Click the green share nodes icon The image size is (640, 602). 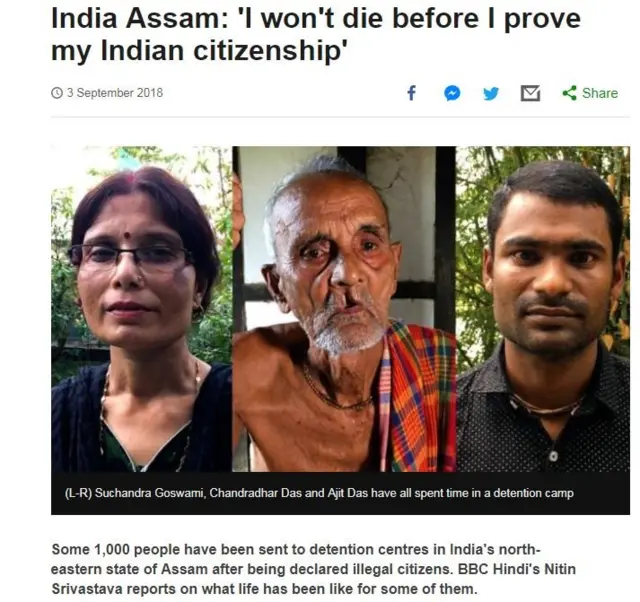(x=569, y=93)
